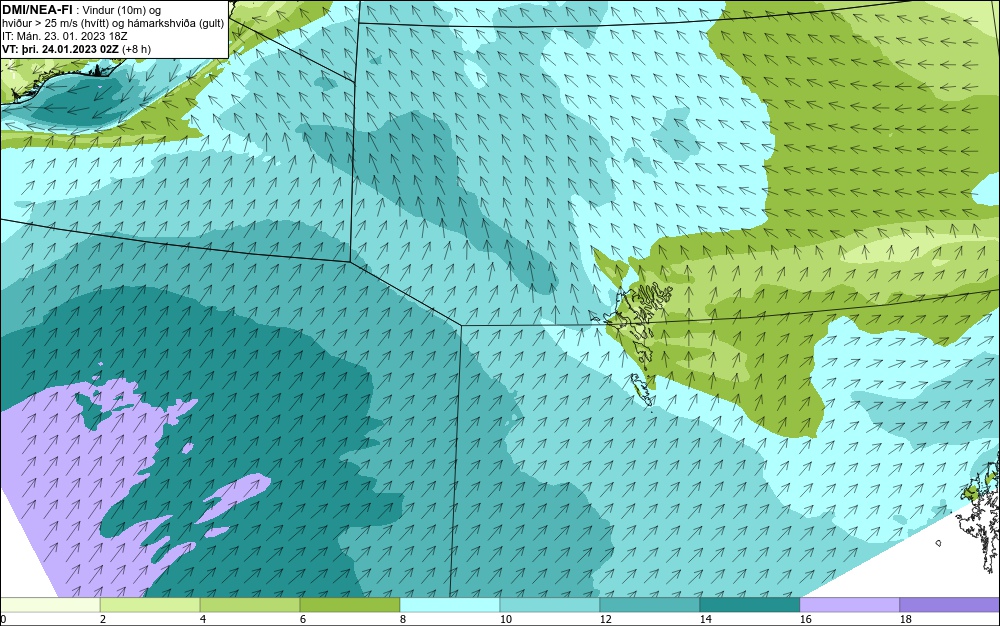Screen dimensions: 1000x626
Task: Click the 2–4 m/s light green legend swatch
Action: coord(150,604)
